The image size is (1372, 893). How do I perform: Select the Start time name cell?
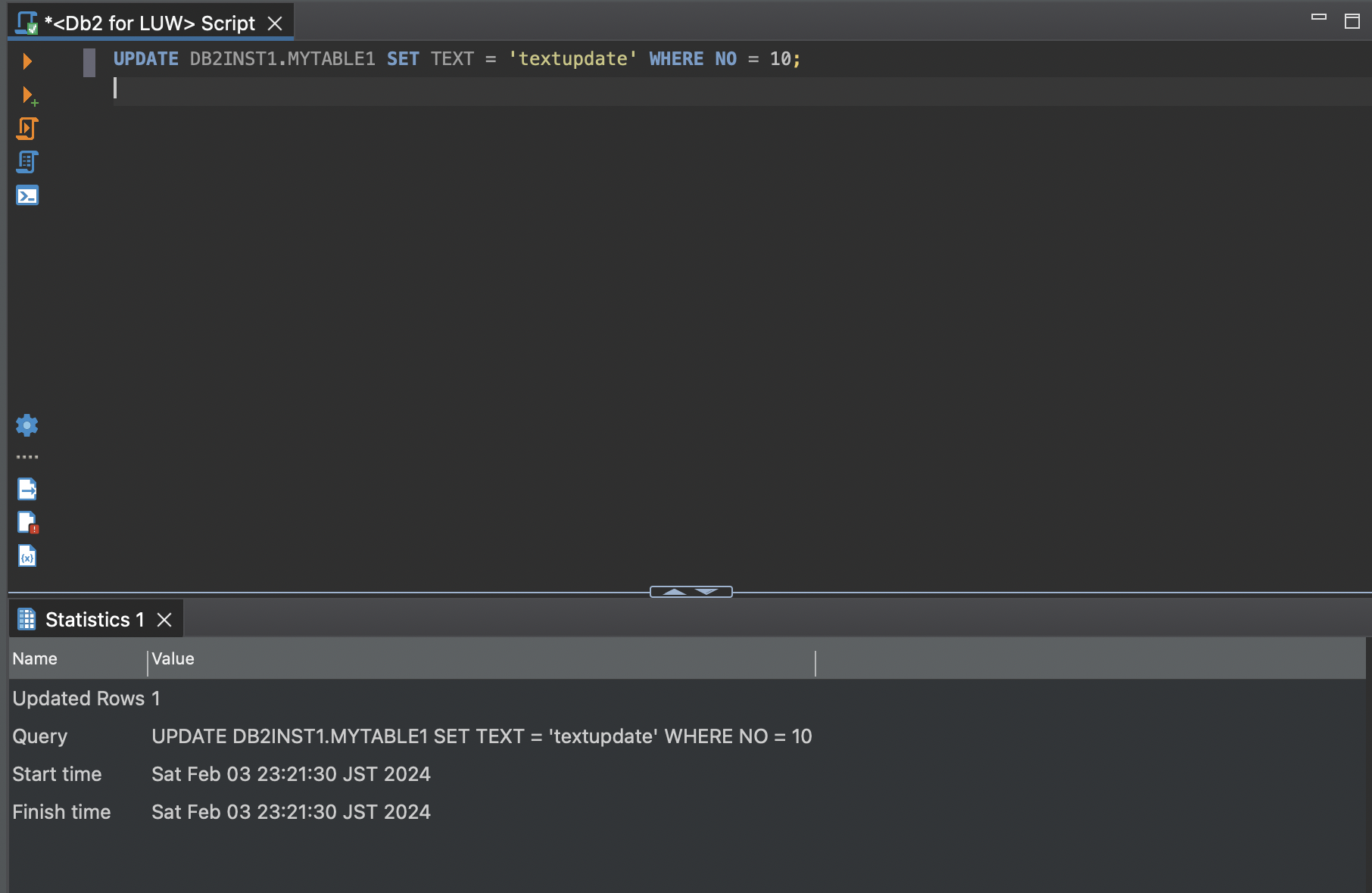[x=57, y=774]
